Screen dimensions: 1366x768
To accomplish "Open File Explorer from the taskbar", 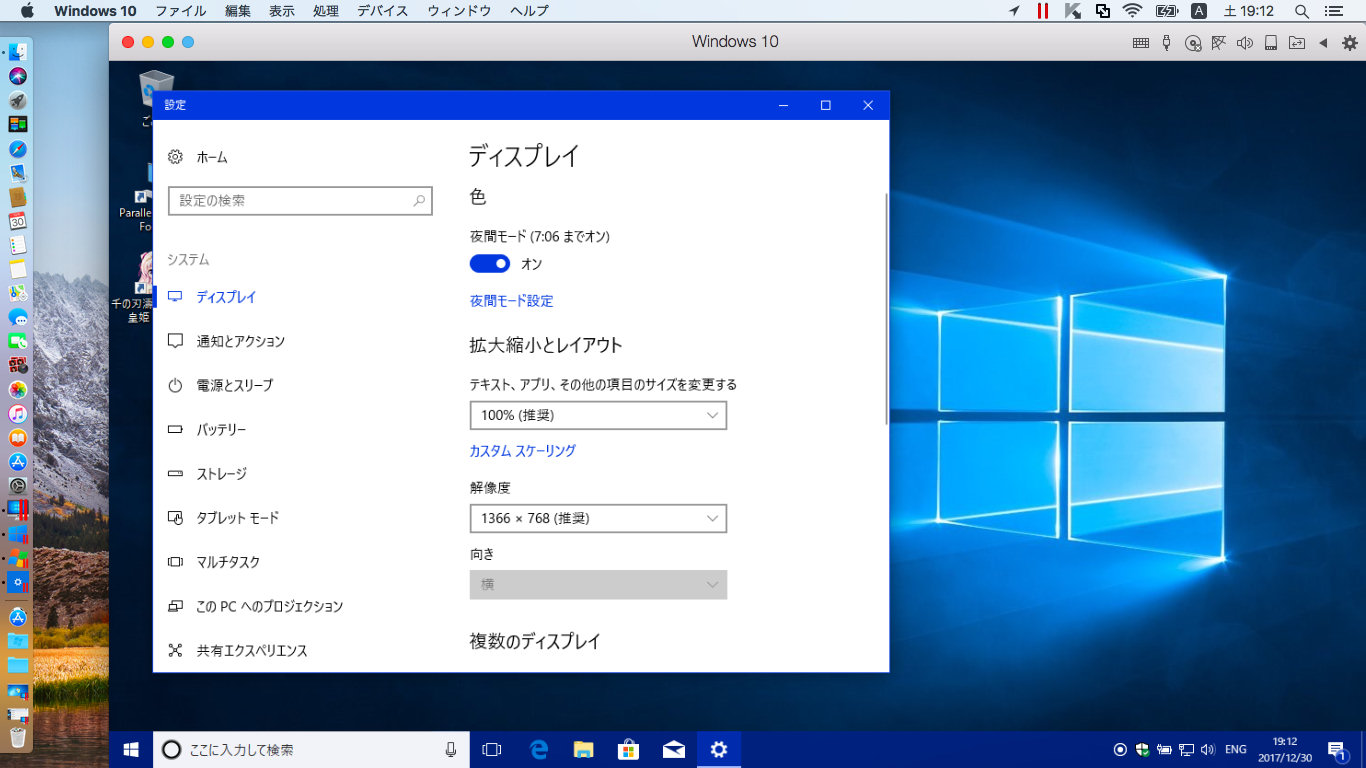I will pos(584,749).
